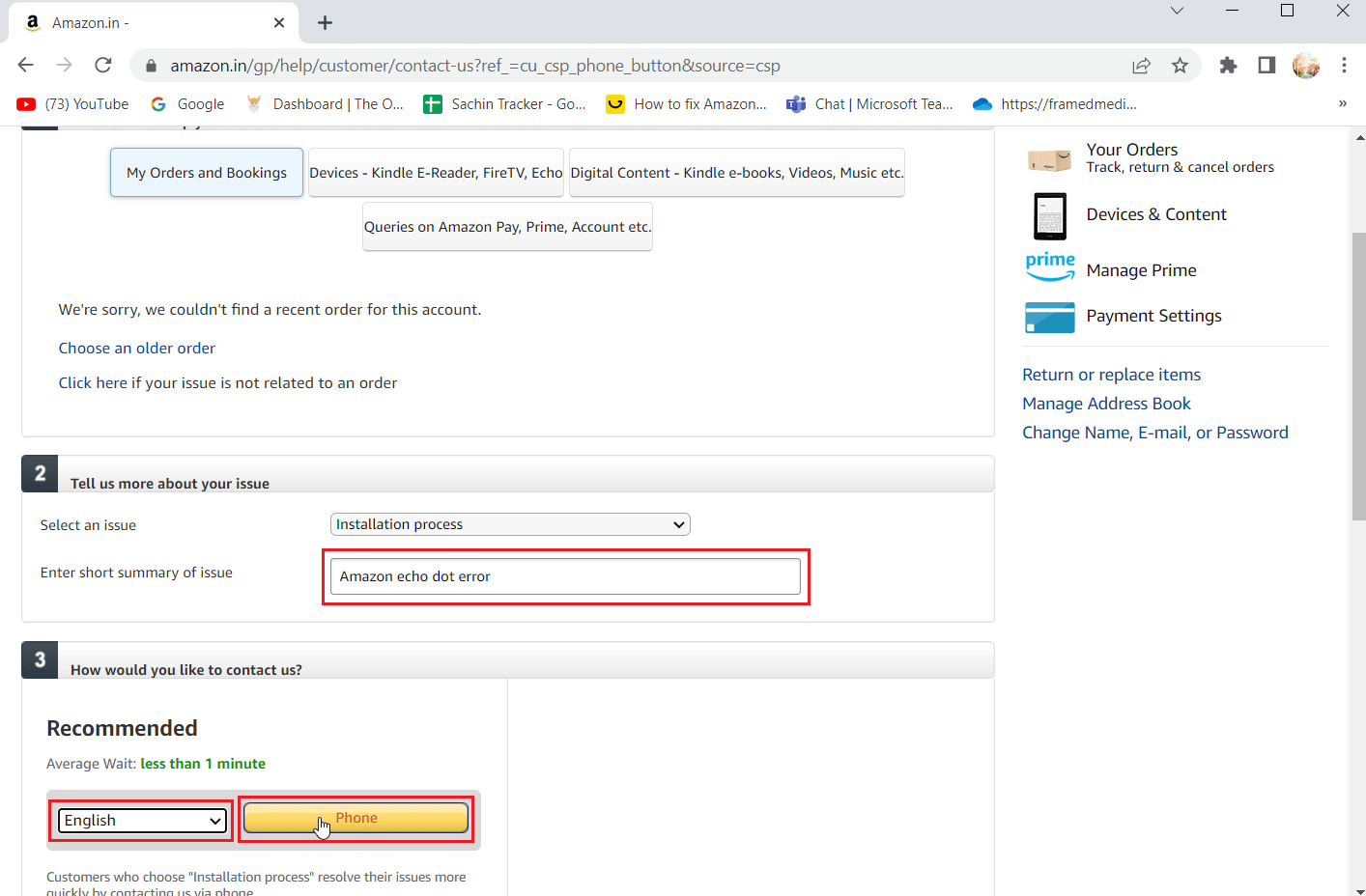Click the scrollbar up arrow
The height and width of the screenshot is (896, 1366).
click(x=1359, y=137)
